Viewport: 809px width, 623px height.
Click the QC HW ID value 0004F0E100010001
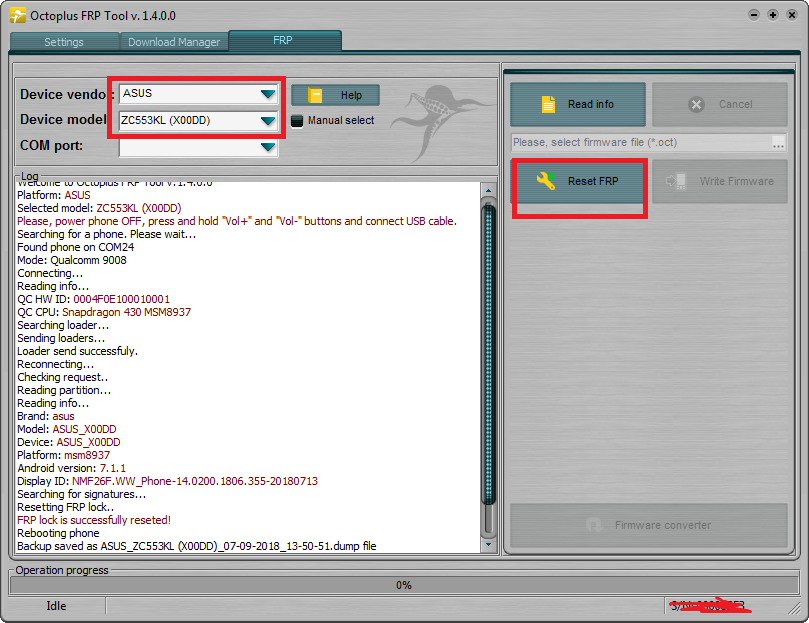121,299
